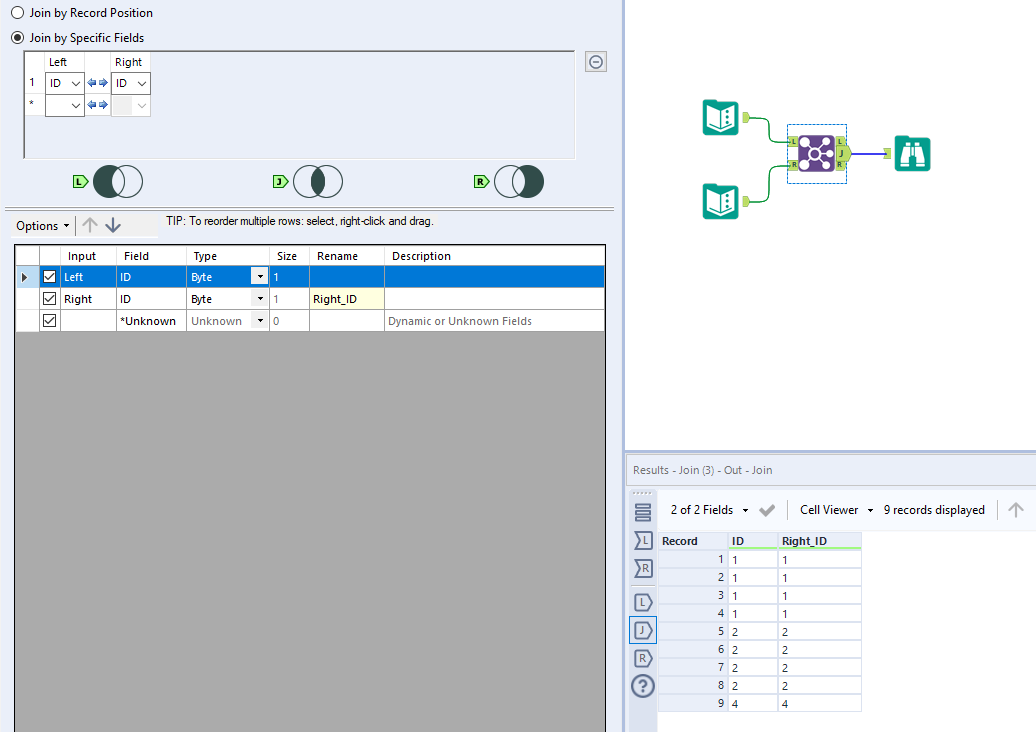
Task: Click the question mark help icon in Results
Action: coord(643,686)
